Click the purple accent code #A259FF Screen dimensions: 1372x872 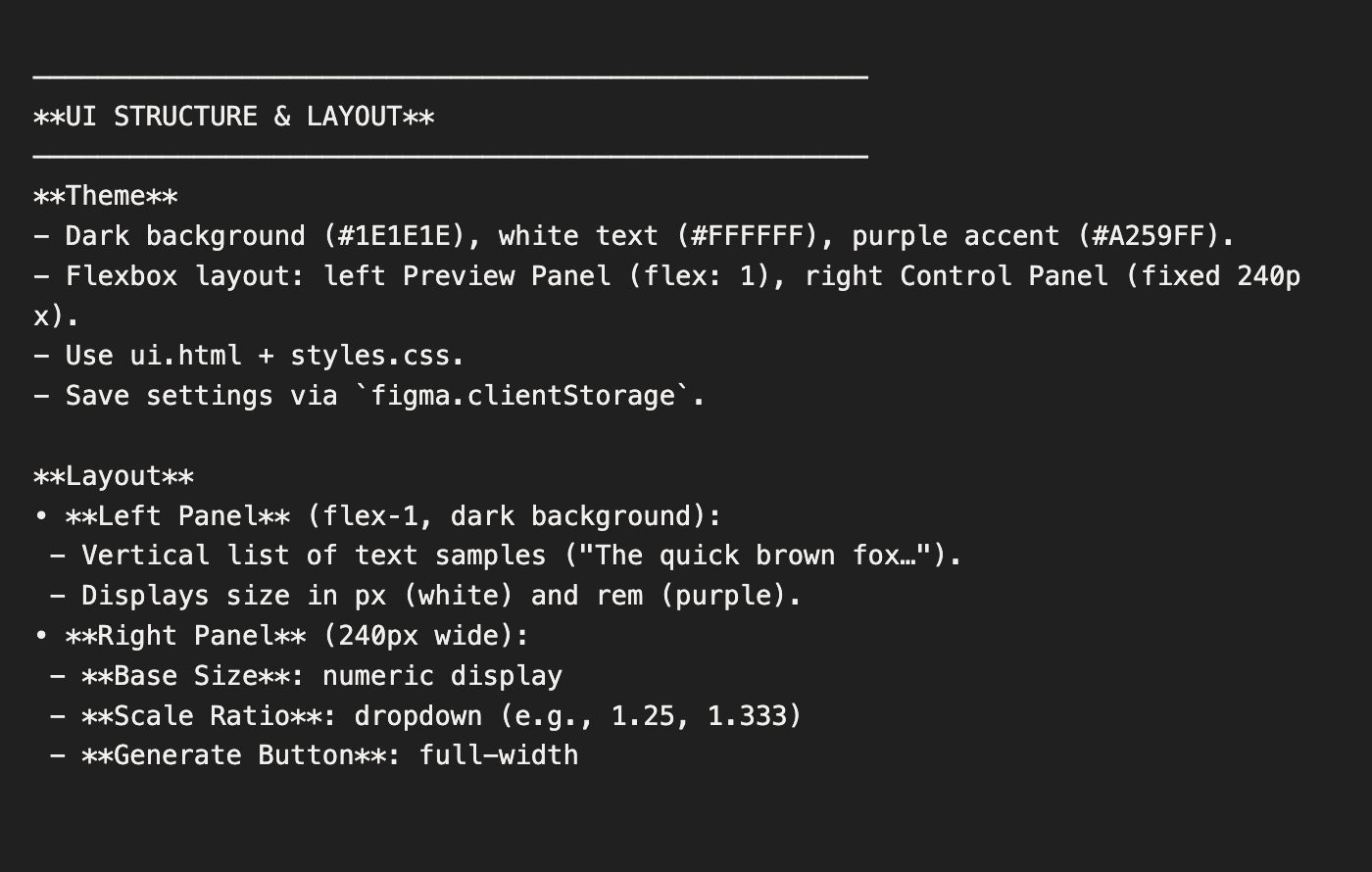coord(1149,236)
